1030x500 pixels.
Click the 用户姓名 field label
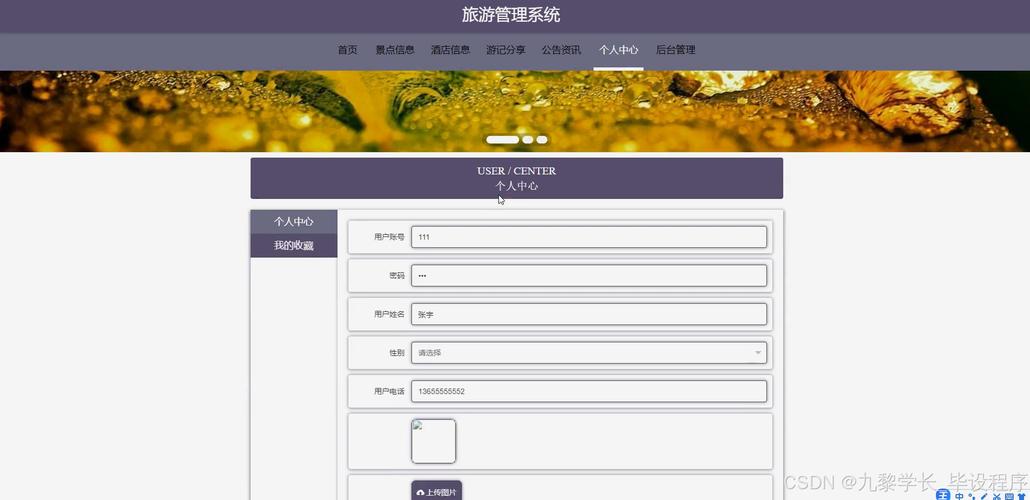tap(389, 314)
